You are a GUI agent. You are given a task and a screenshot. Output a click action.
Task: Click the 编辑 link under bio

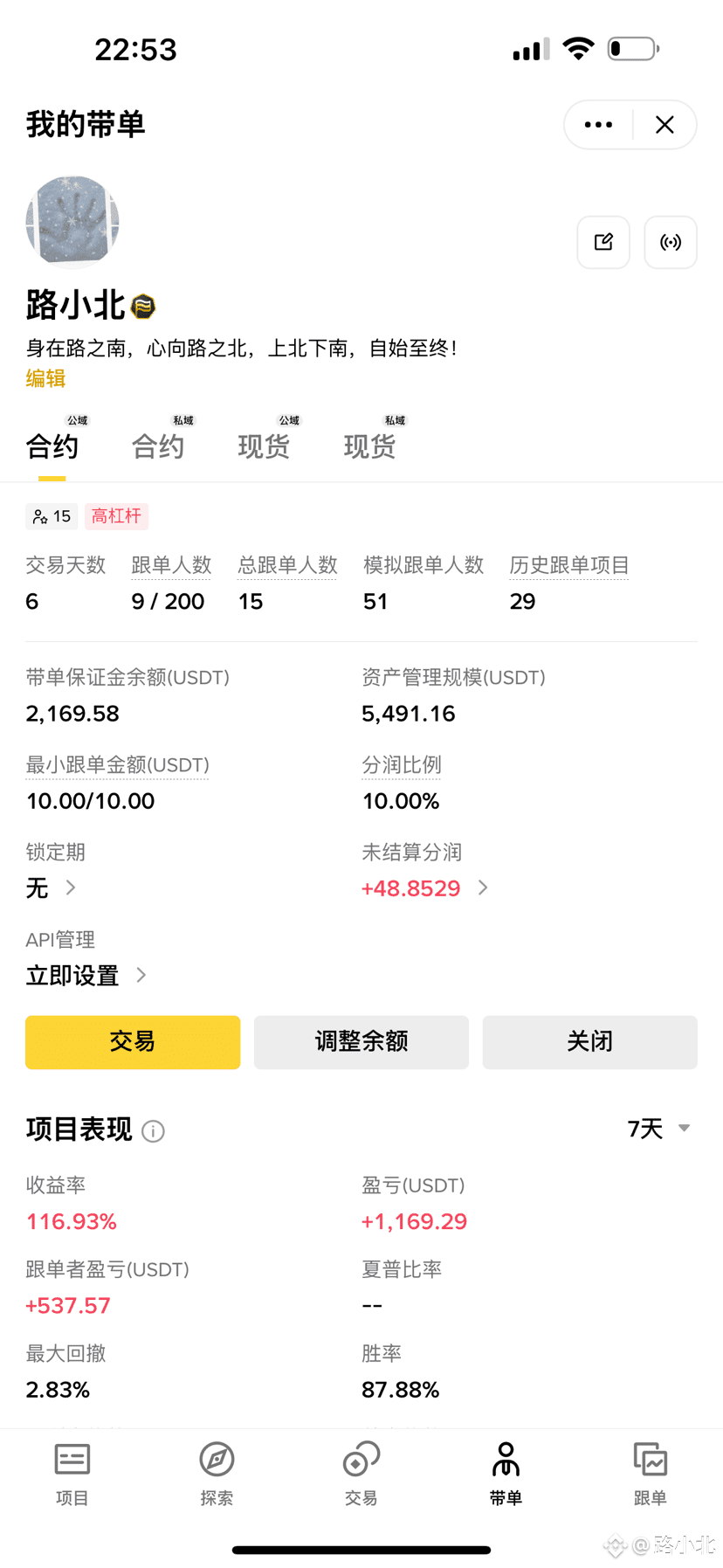pyautogui.click(x=45, y=378)
